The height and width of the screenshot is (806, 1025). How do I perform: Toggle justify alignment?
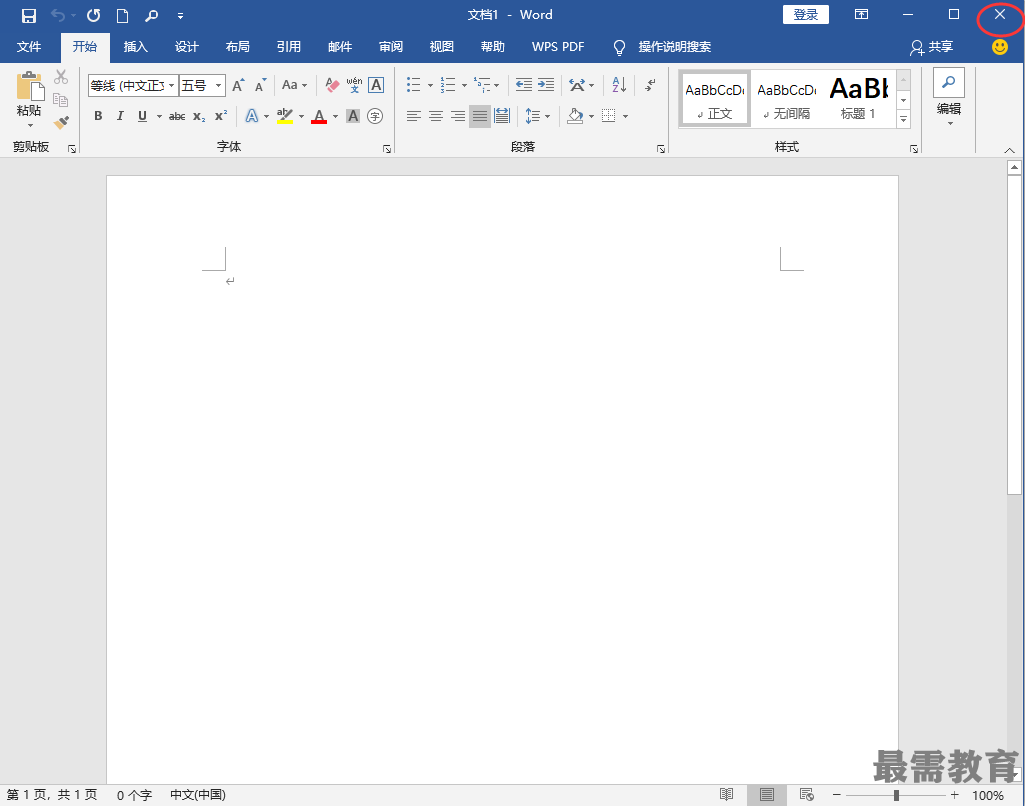(x=480, y=116)
